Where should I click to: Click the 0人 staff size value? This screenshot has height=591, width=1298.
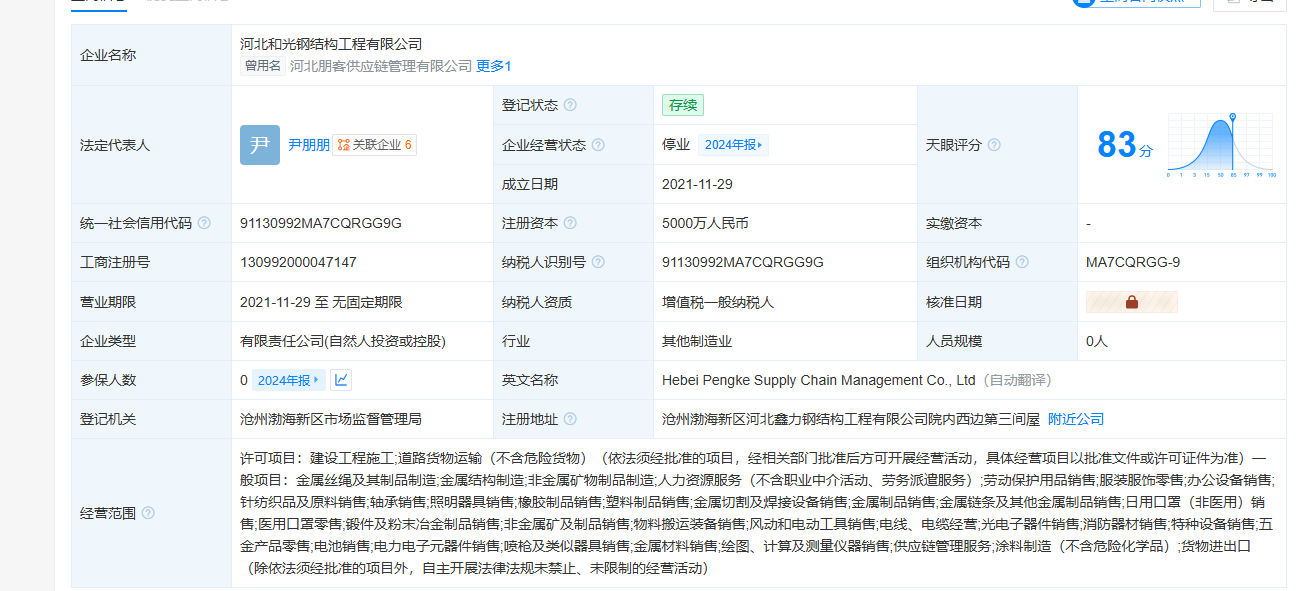[x=1097, y=341]
